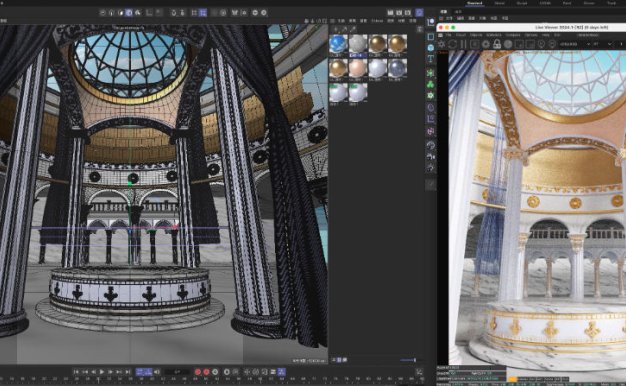Click the green cloner icon in tool palette

[x=430, y=84]
